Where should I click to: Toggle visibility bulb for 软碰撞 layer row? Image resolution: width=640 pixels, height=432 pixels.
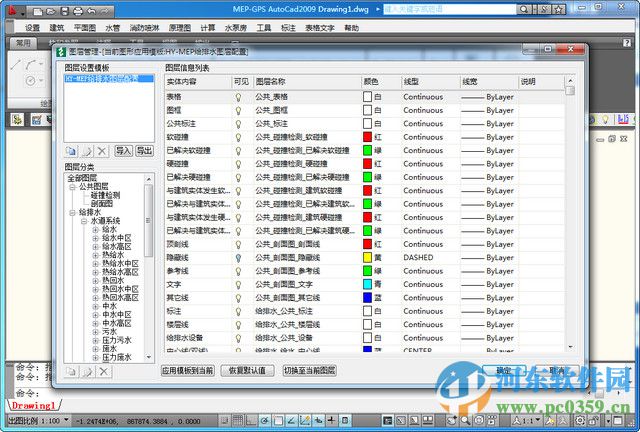[x=238, y=138]
